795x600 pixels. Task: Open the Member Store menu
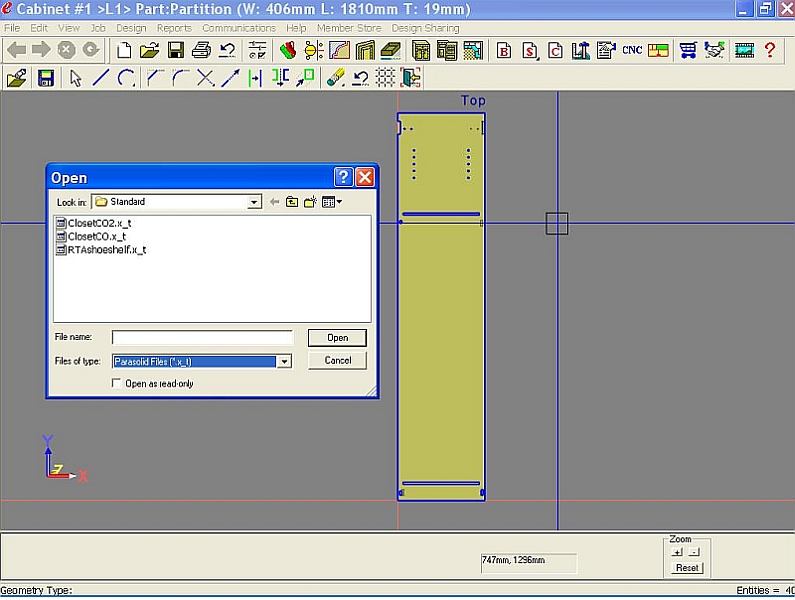pos(349,28)
